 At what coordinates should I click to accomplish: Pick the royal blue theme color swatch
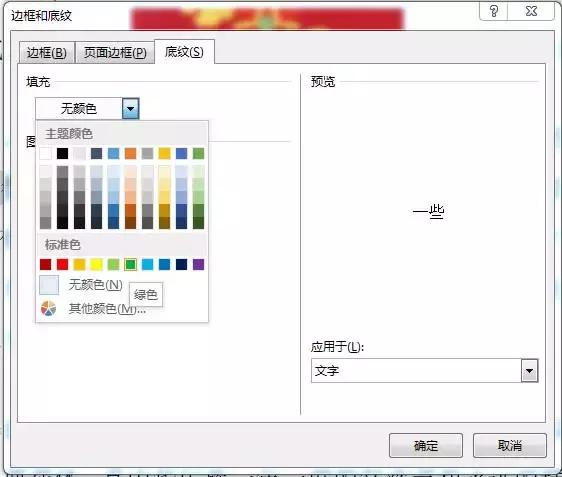click(181, 153)
